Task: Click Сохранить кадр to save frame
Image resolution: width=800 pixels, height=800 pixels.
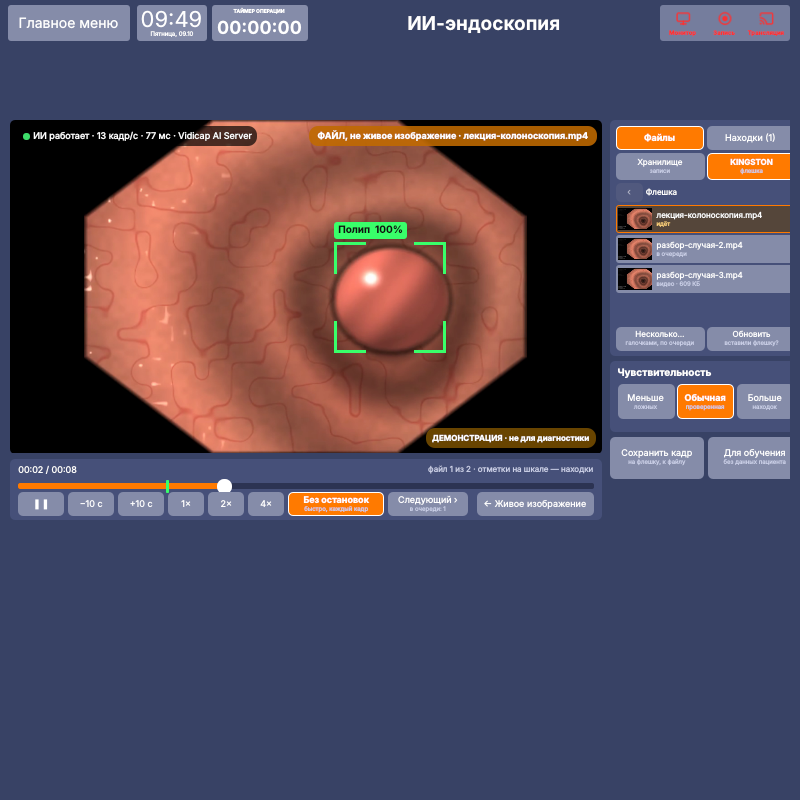Action: (657, 458)
